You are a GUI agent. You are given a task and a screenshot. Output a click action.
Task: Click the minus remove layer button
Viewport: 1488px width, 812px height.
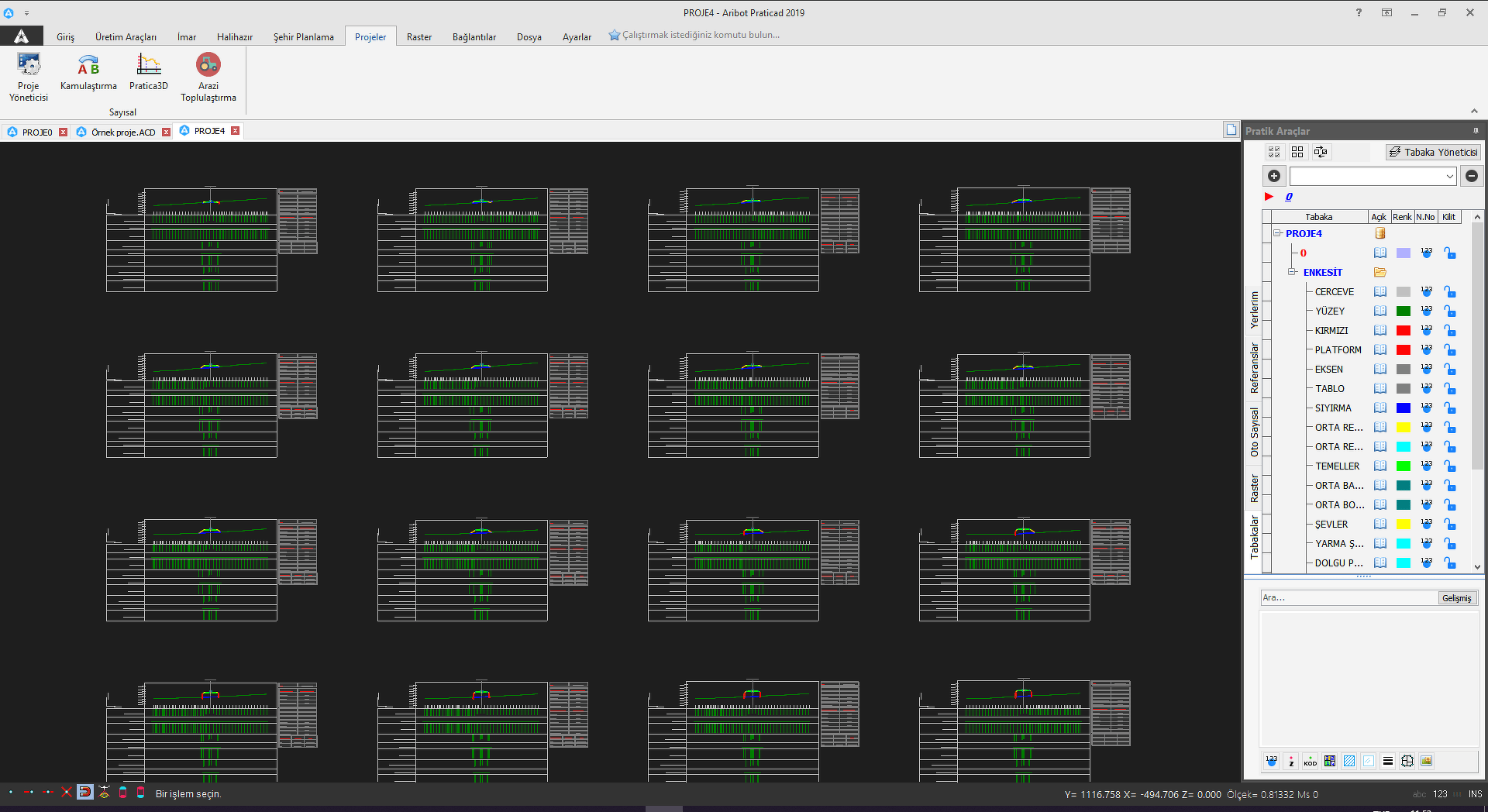click(1471, 176)
